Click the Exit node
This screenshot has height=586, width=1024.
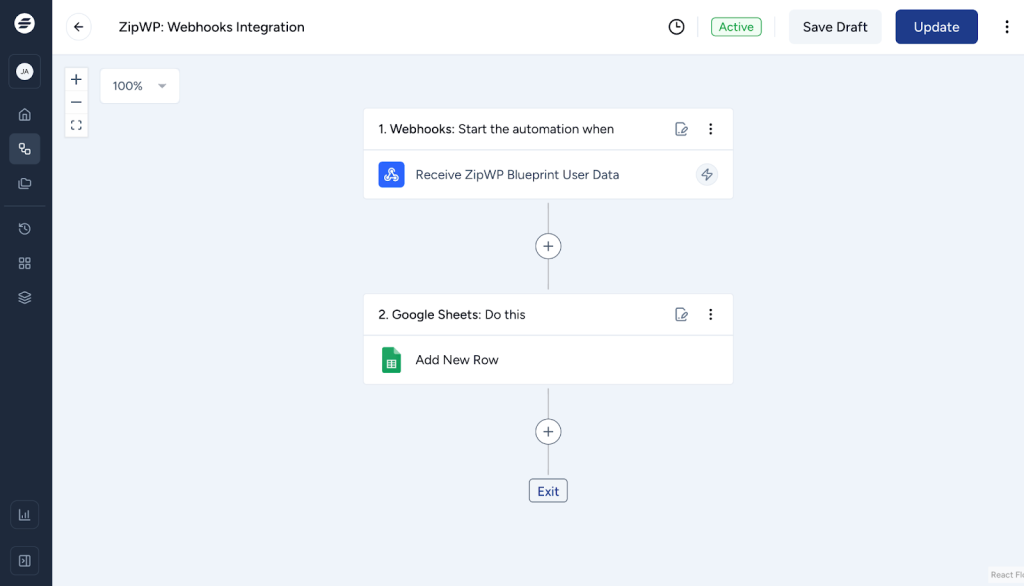click(548, 491)
